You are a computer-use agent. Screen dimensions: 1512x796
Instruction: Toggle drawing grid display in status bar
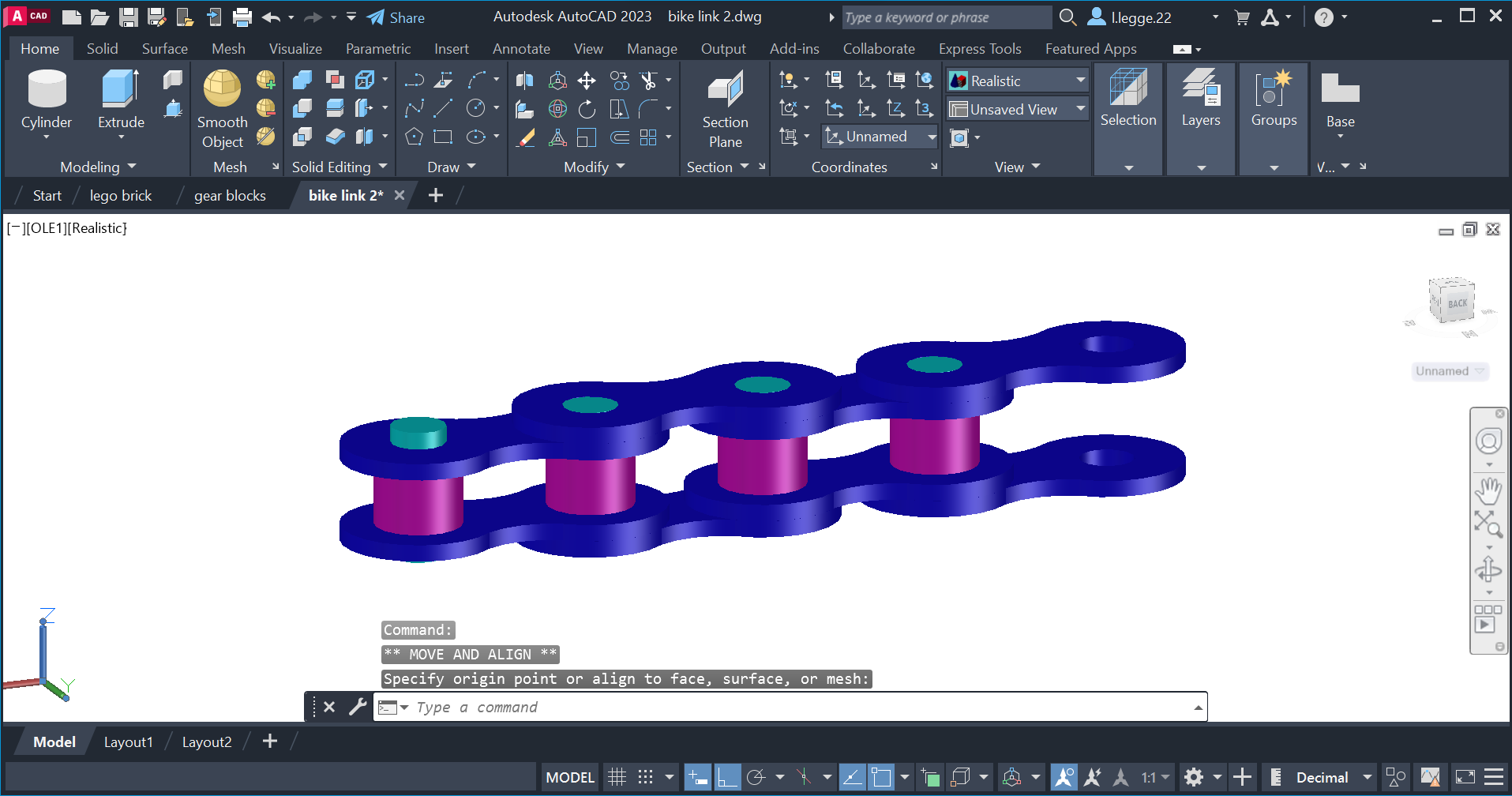[x=617, y=777]
